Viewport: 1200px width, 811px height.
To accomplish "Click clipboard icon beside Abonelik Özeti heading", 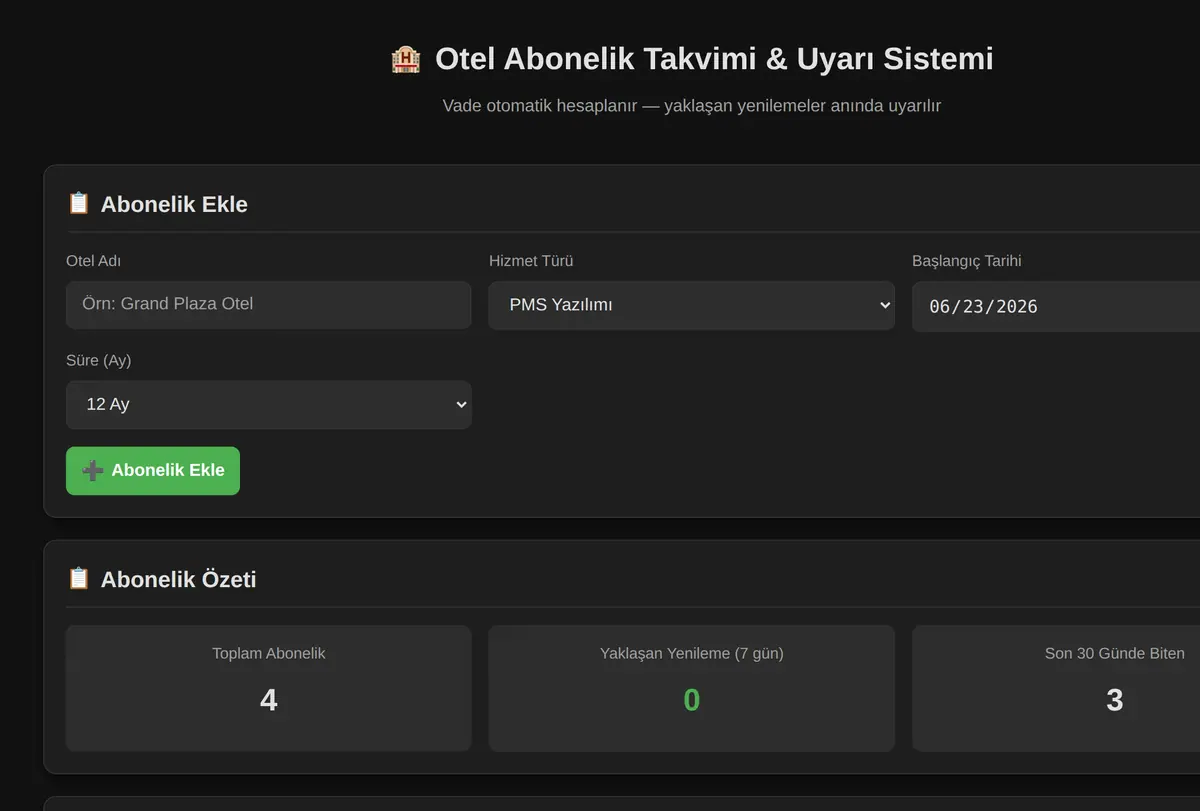I will tap(78, 578).
